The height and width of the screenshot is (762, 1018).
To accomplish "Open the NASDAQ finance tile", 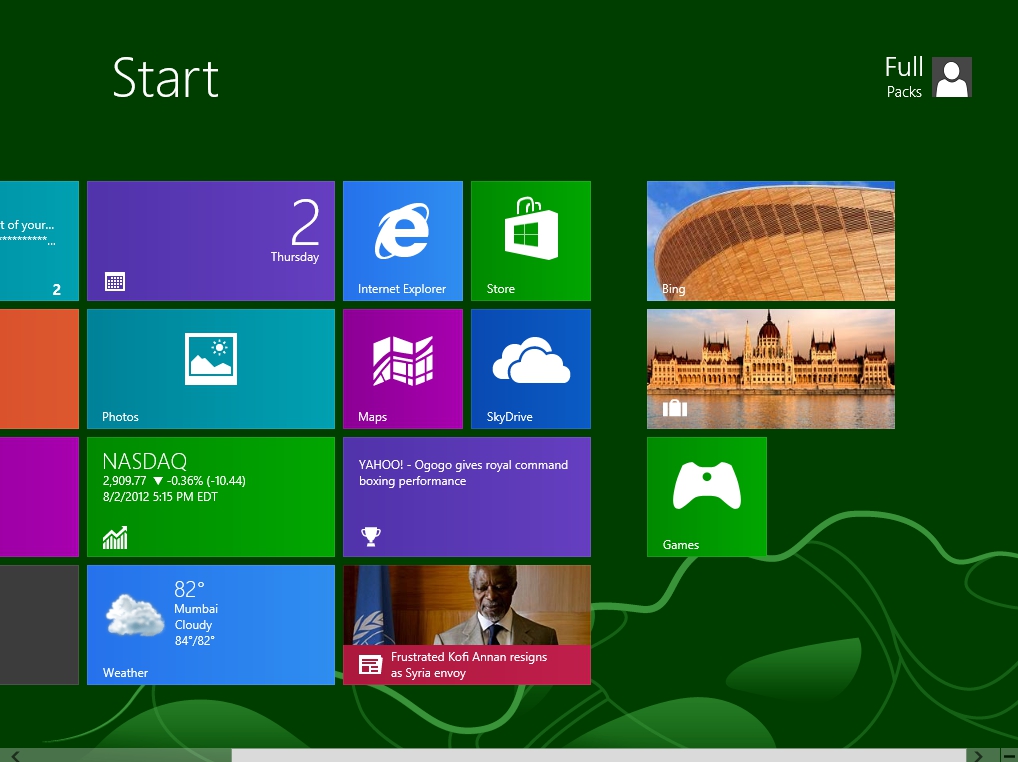I will coord(211,497).
